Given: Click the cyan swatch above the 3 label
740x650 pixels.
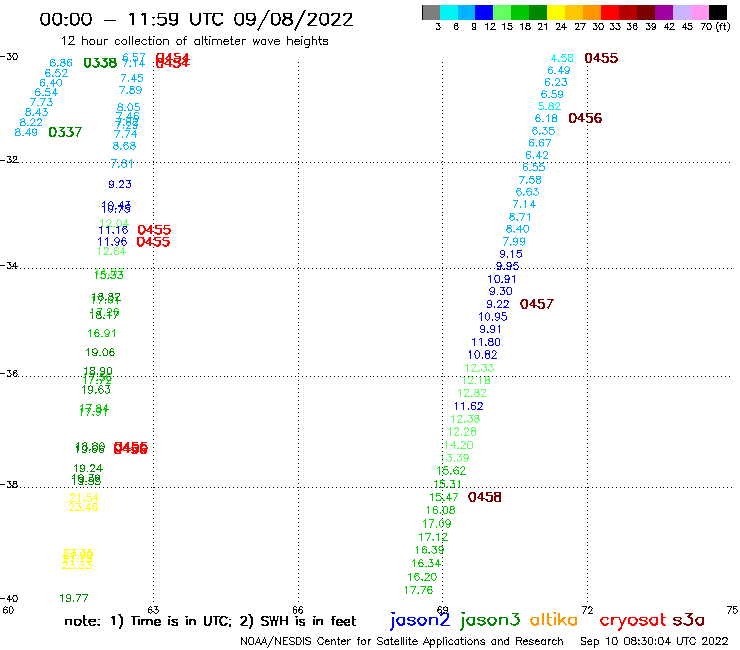Looking at the screenshot, I should click(x=448, y=12).
